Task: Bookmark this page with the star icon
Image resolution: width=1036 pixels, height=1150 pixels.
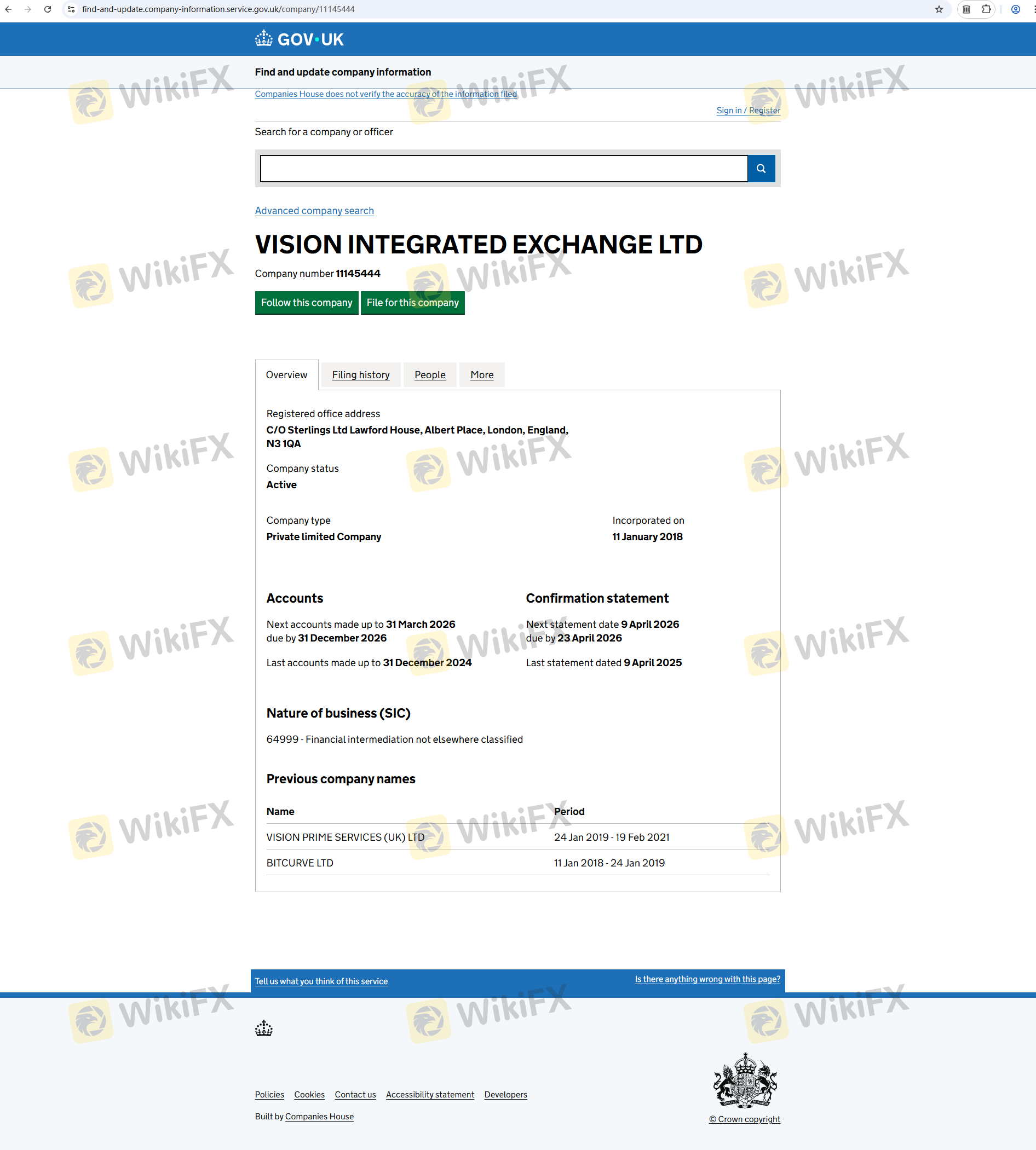Action: [939, 9]
